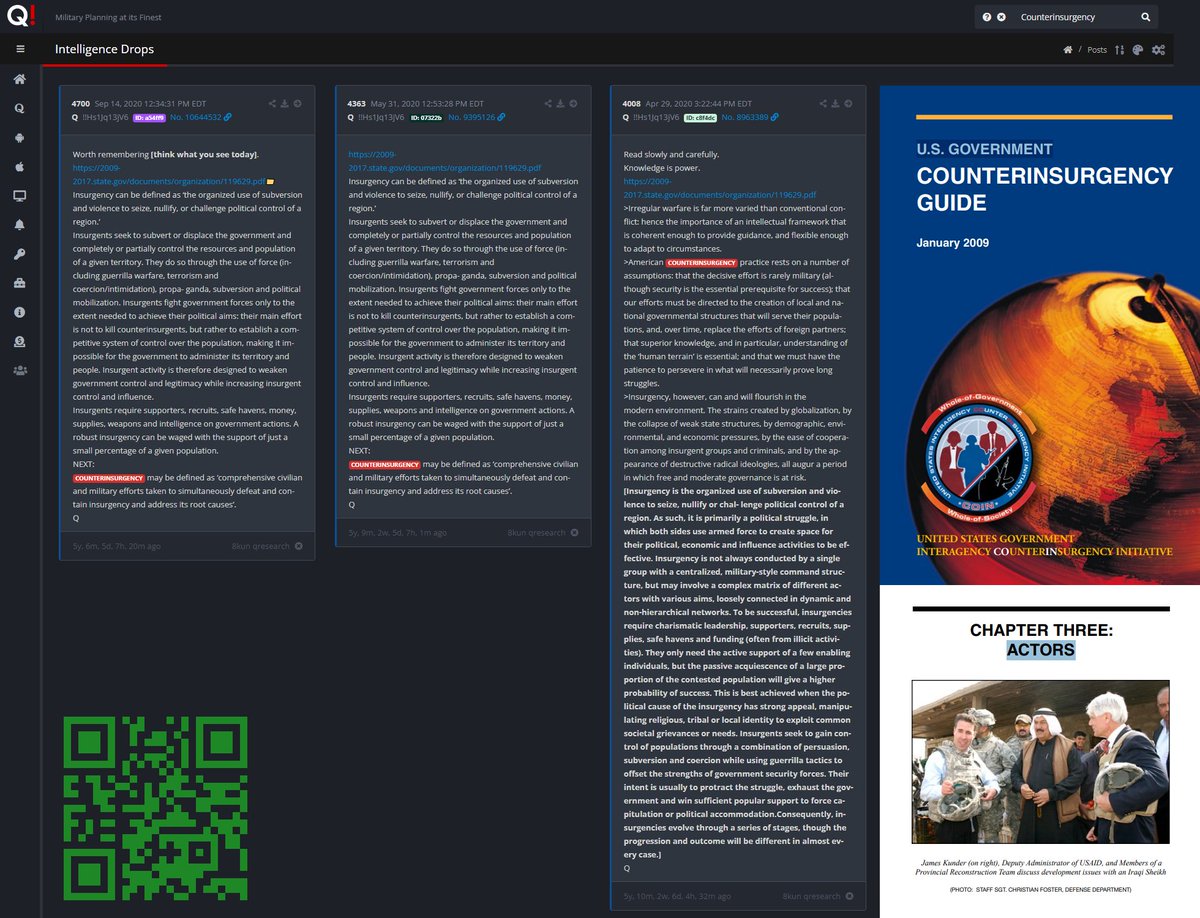
Task: Click the 8kun qresearch source icon in post 4008
Action: [x=848, y=896]
